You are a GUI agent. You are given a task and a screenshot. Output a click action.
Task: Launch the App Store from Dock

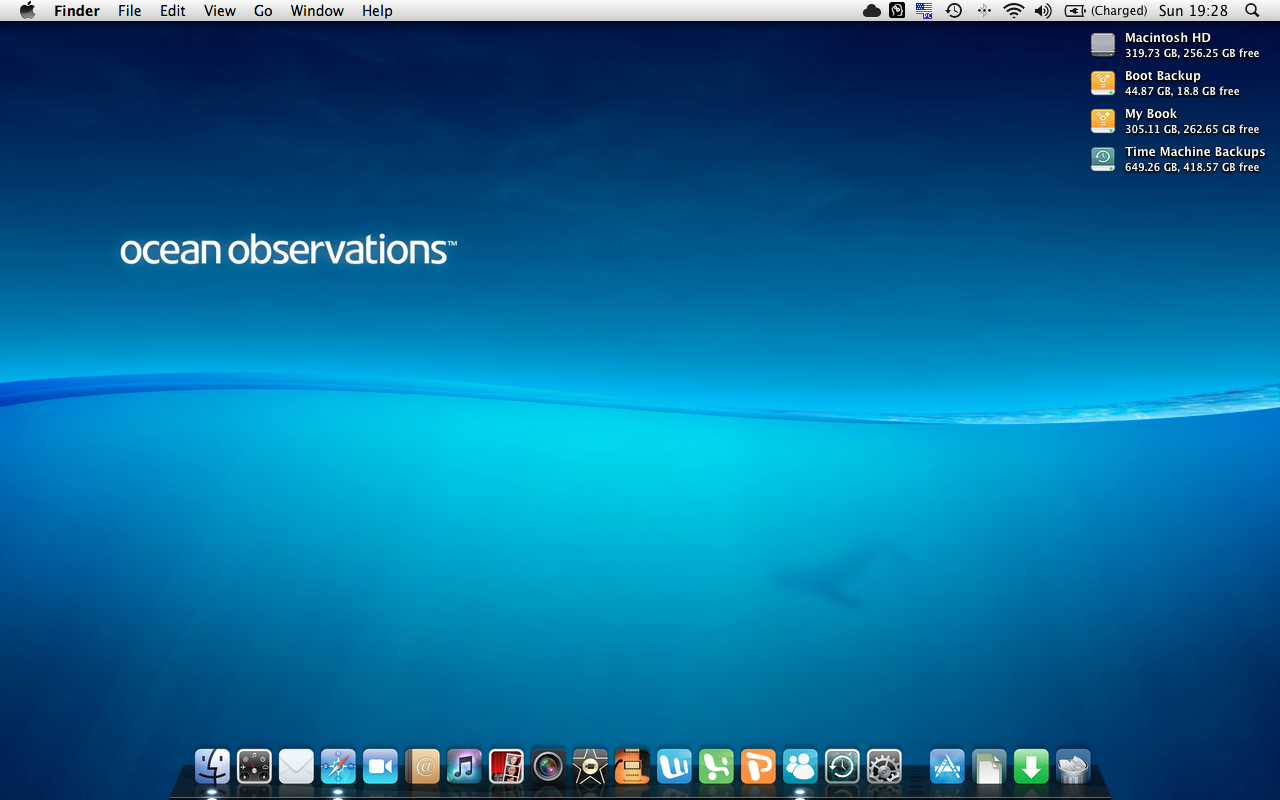coord(947,767)
